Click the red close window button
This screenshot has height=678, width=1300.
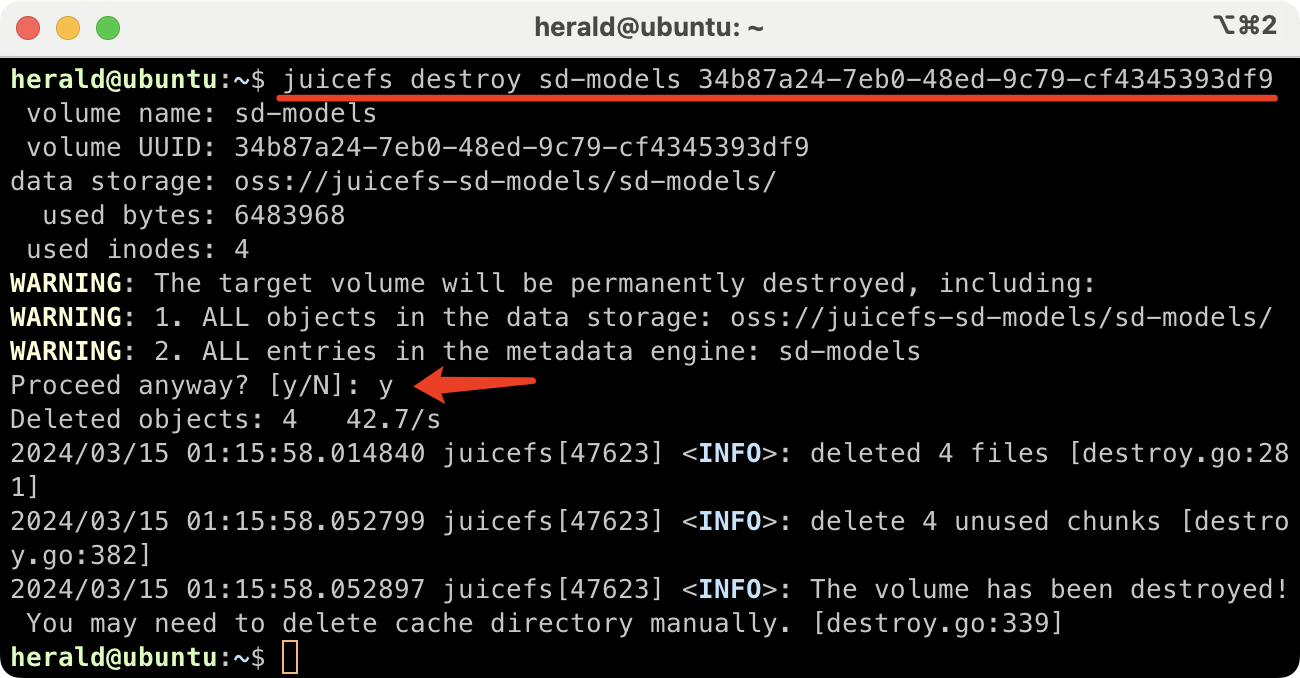coord(28,28)
